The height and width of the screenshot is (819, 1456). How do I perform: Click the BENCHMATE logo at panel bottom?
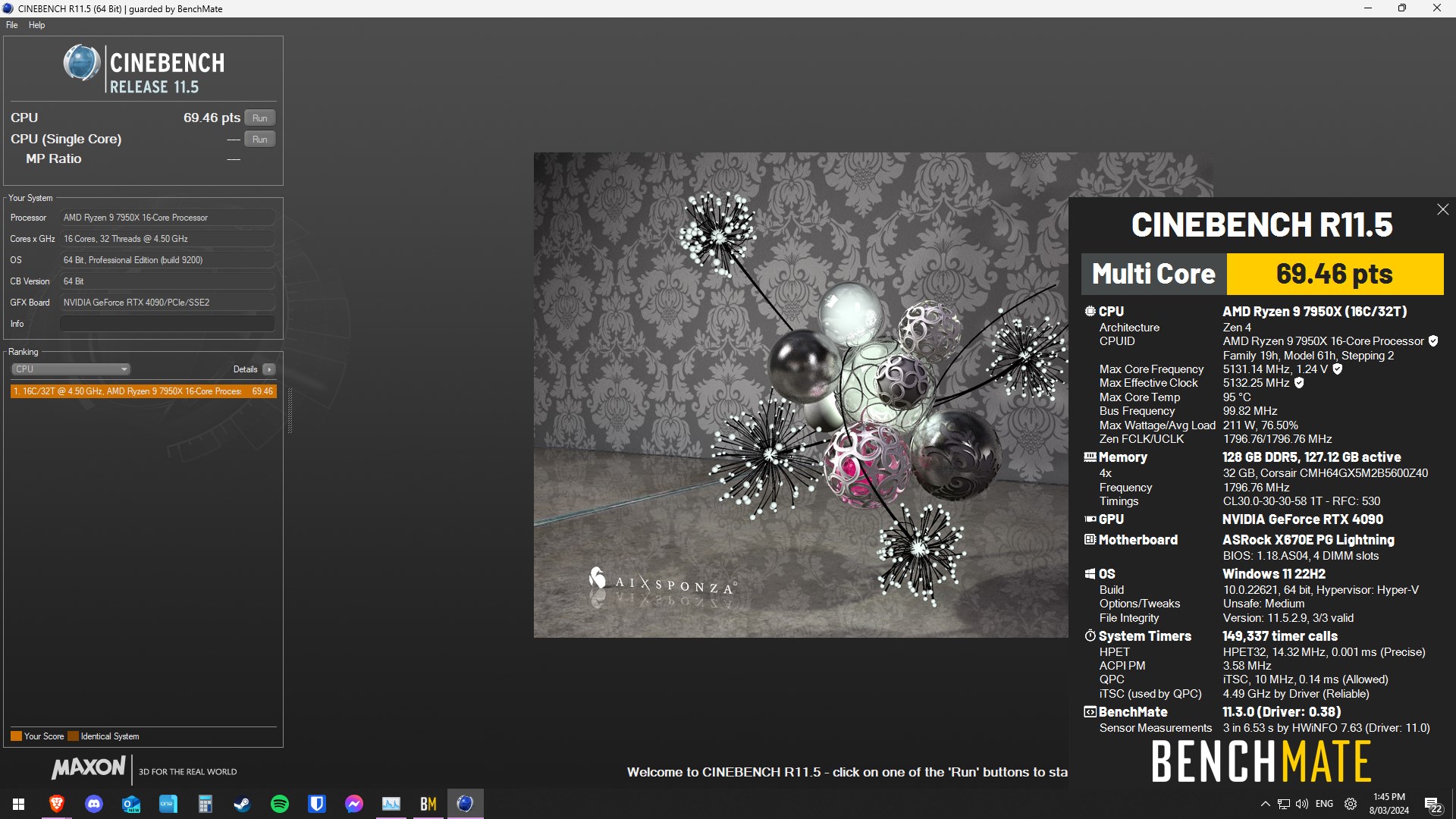point(1261,761)
